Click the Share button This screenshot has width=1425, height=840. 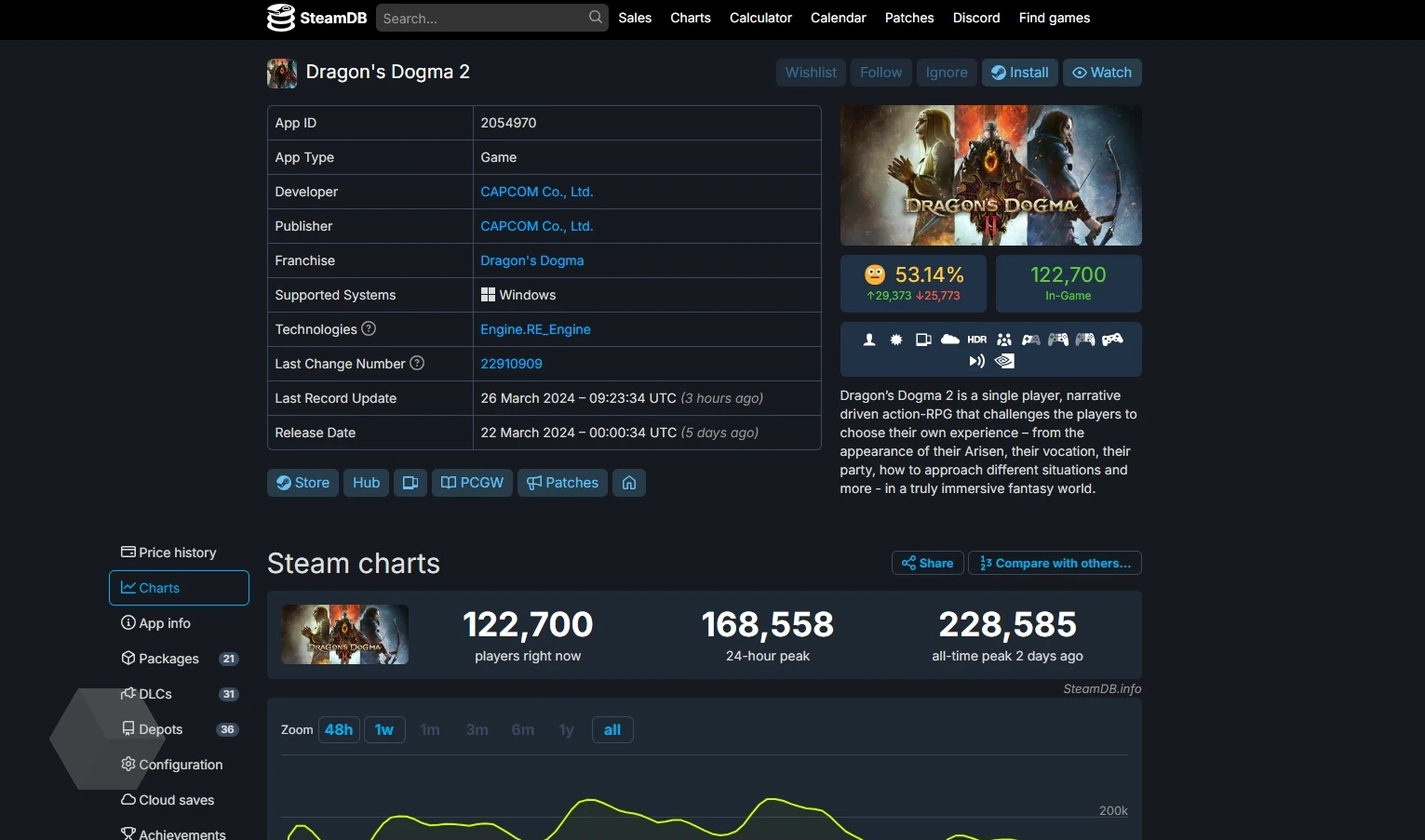pos(927,563)
